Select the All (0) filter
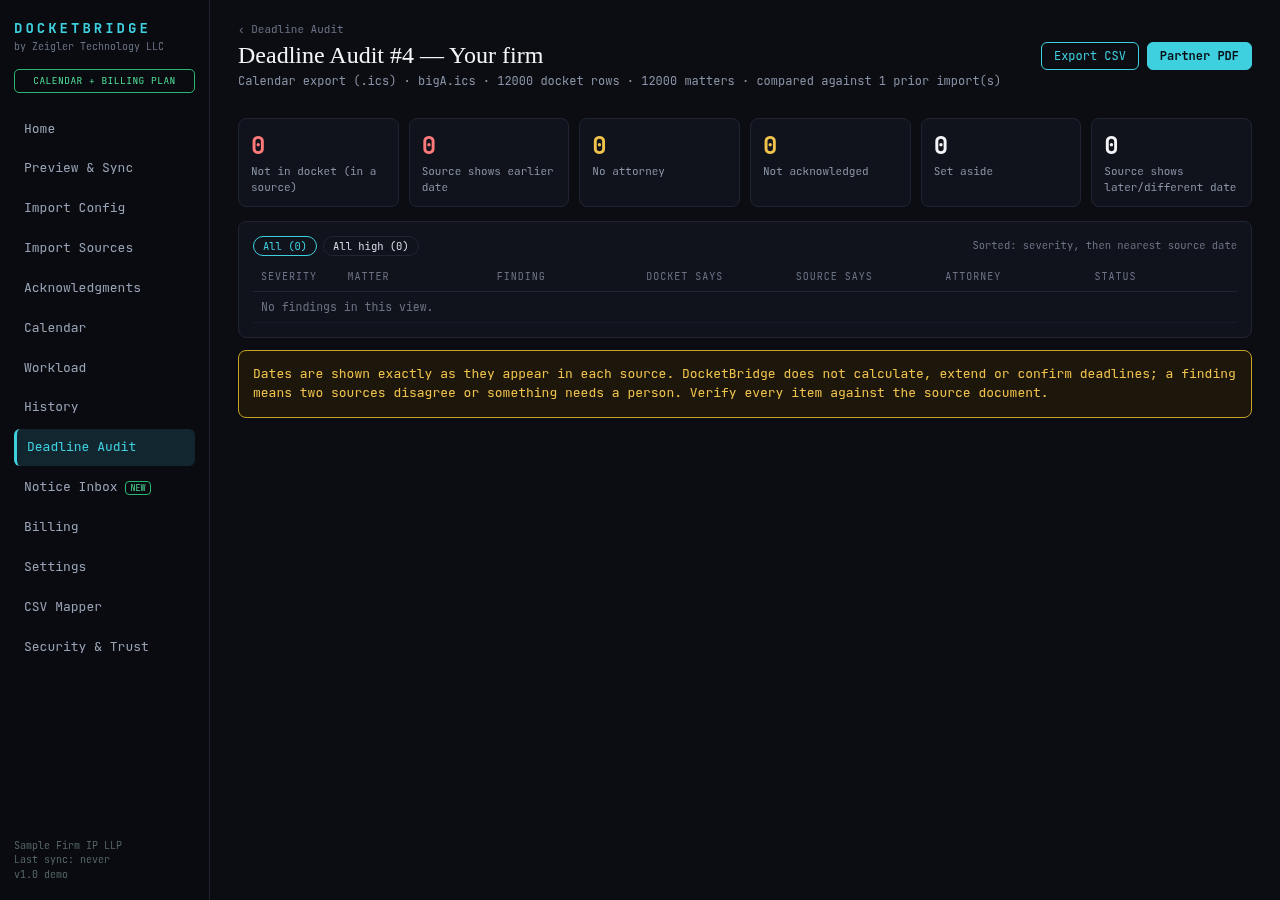The width and height of the screenshot is (1280, 900). pos(285,246)
